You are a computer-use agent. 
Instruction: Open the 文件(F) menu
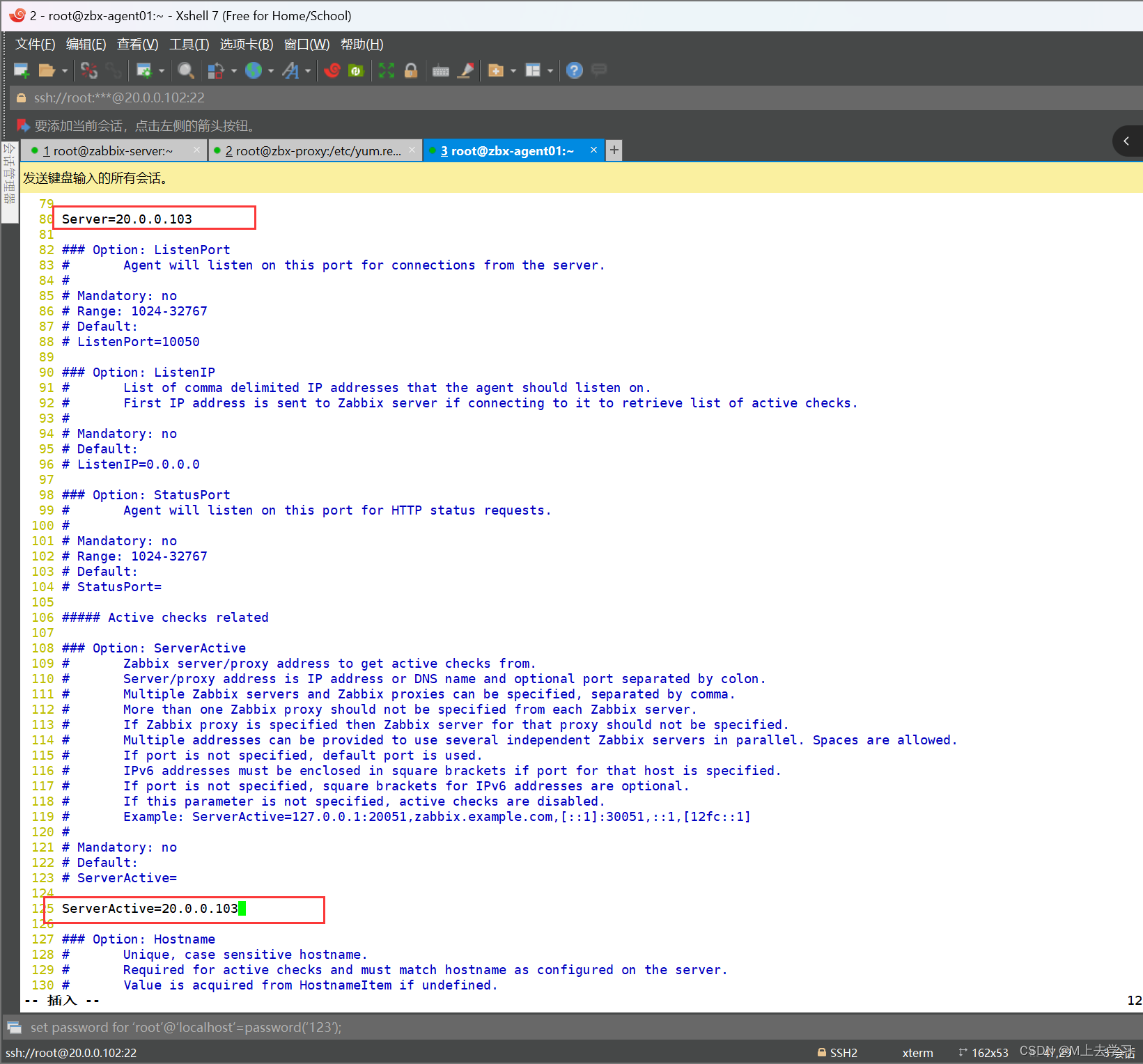tap(36, 45)
